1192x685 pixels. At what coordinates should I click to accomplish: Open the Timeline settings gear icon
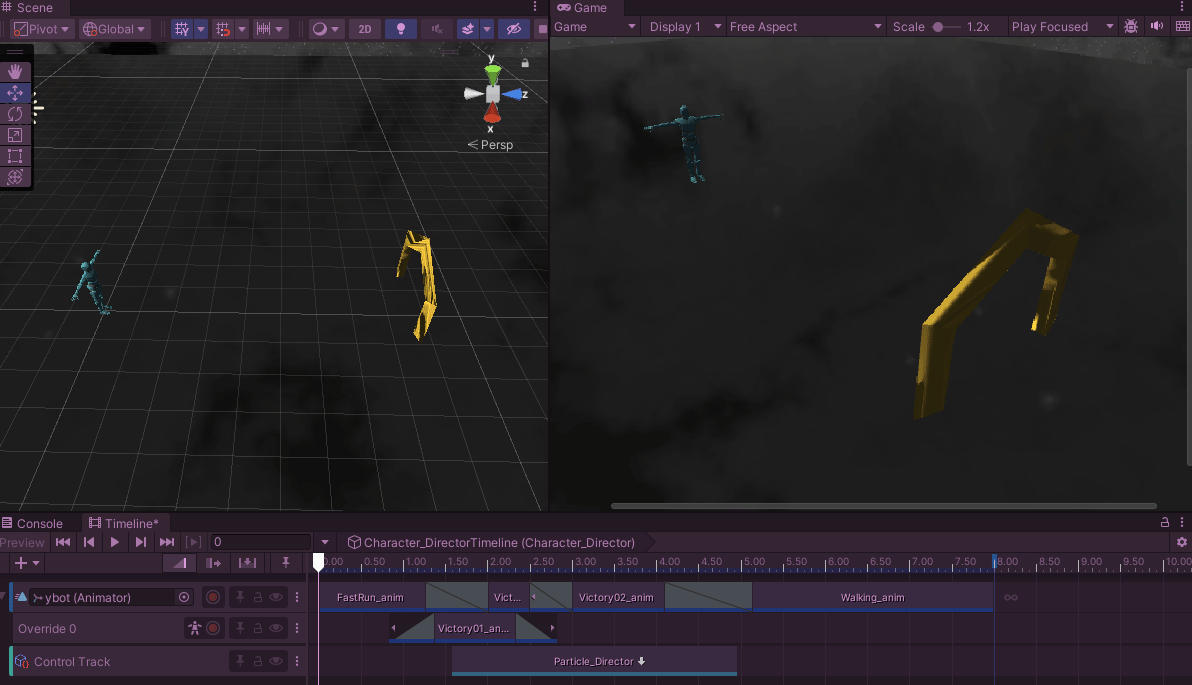[1182, 541]
